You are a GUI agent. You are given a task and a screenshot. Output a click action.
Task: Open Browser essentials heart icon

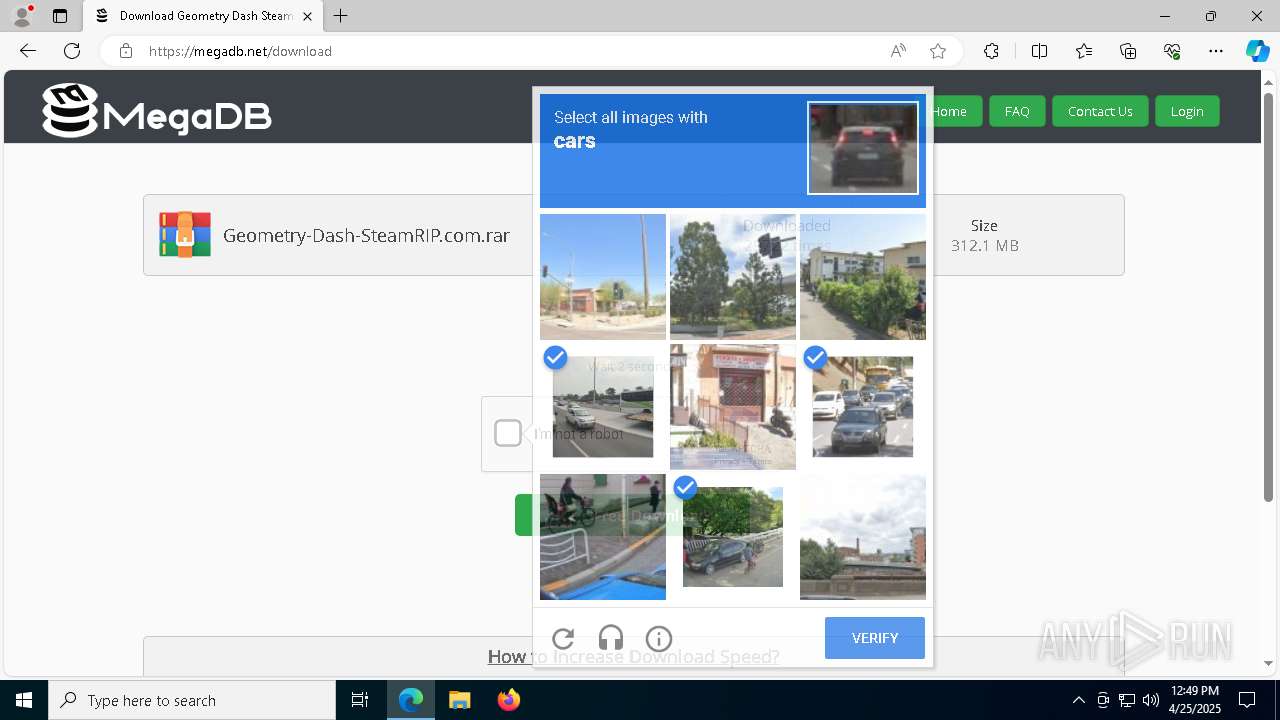[1172, 51]
